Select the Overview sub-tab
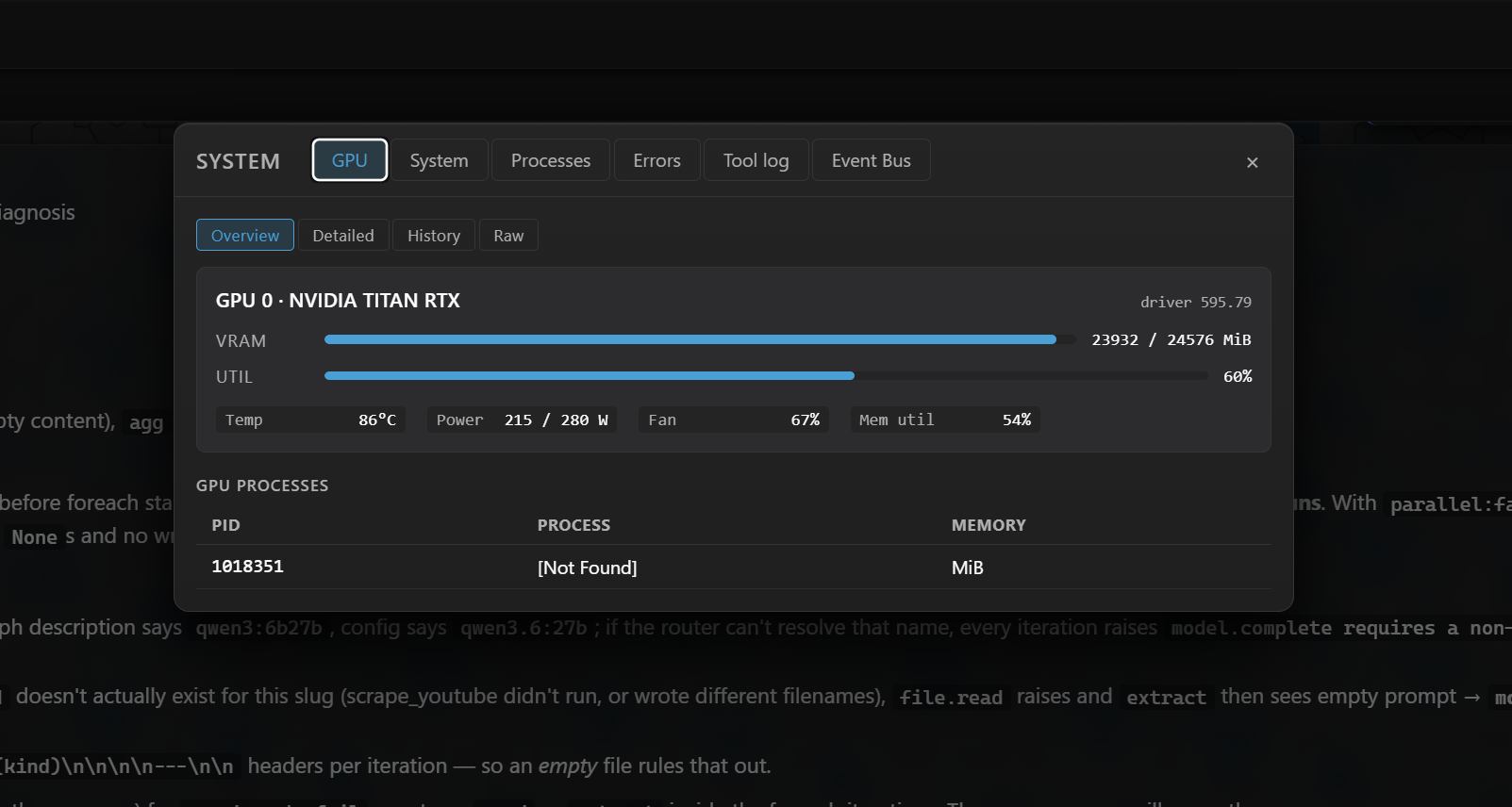Image resolution: width=1512 pixels, height=807 pixels. click(245, 236)
